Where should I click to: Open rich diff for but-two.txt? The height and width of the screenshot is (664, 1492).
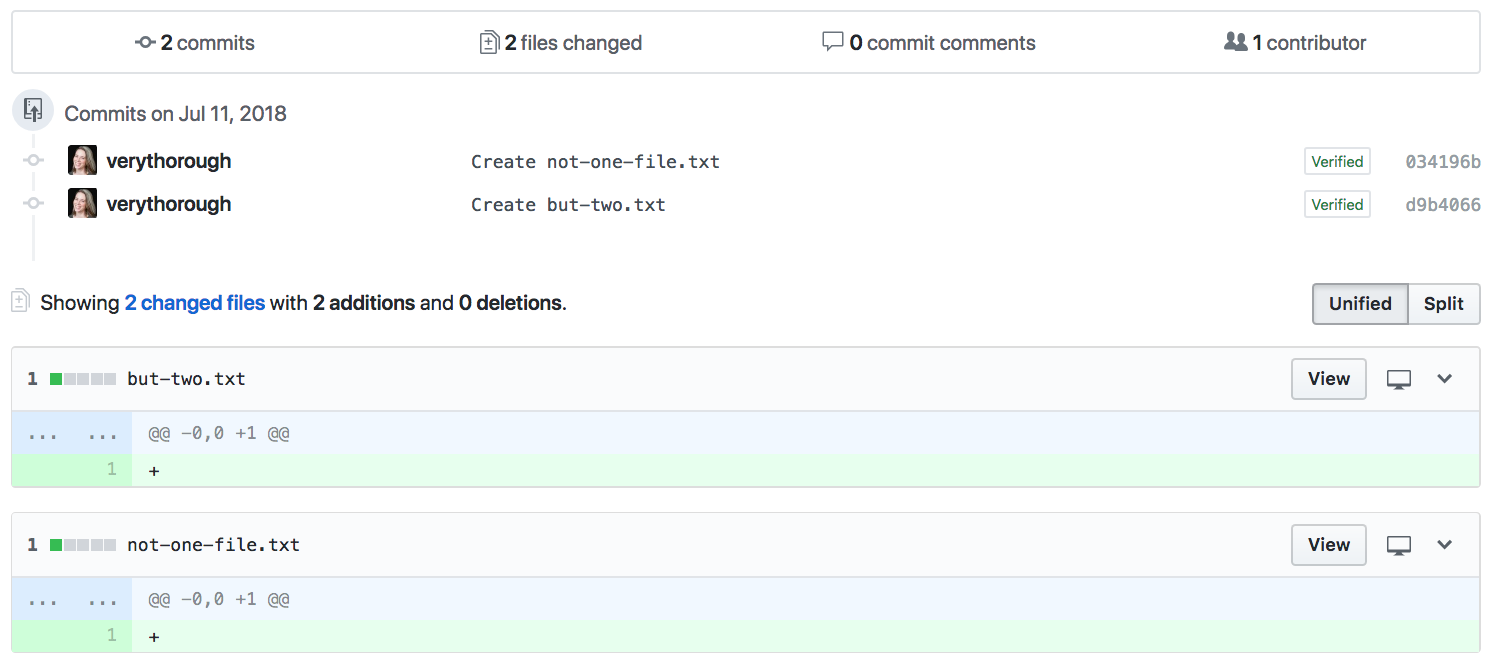coord(1398,378)
